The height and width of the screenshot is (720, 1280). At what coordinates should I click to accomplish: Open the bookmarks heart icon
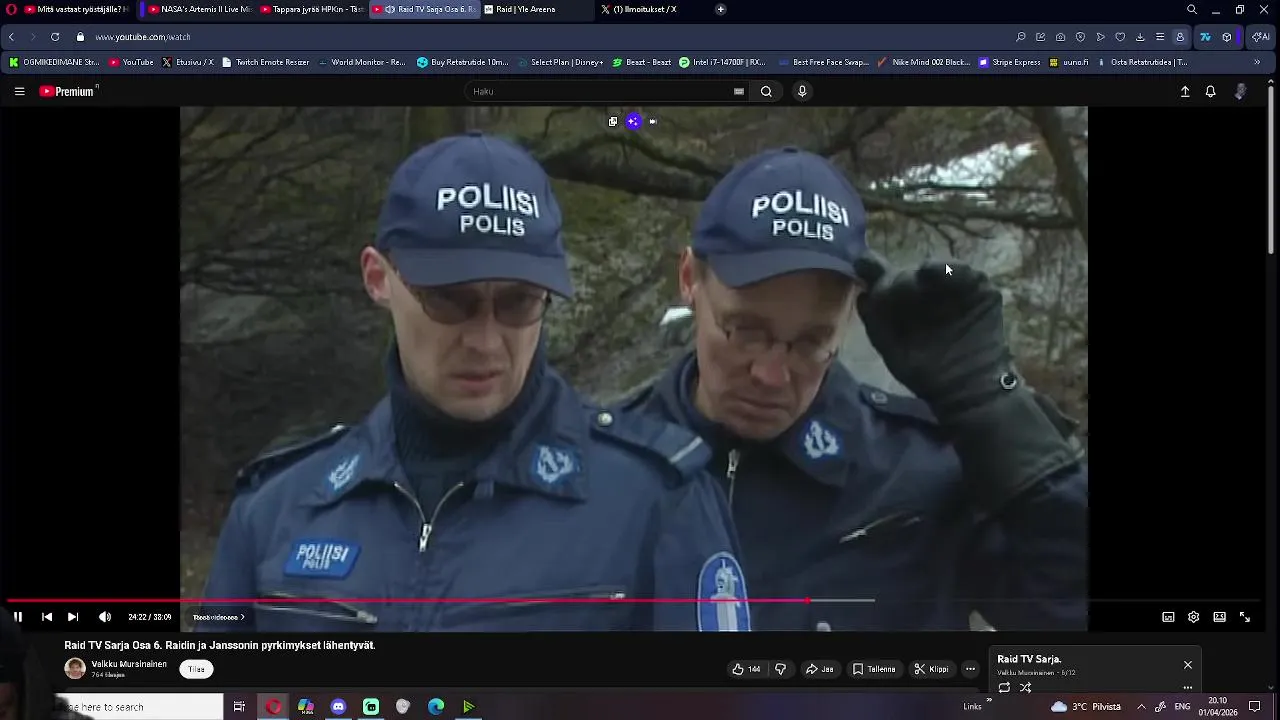[x=1120, y=37]
